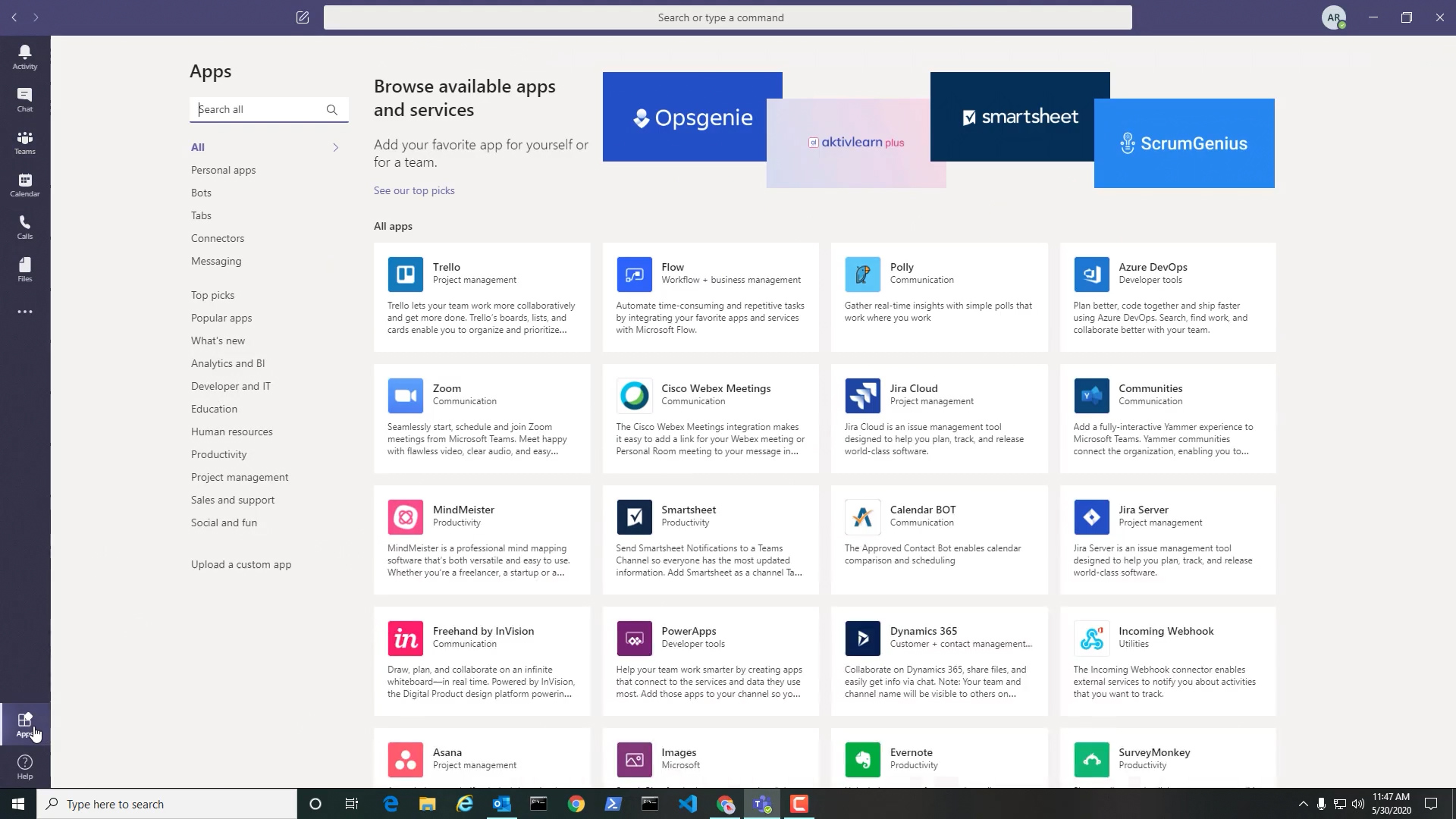Browse Education apps
The width and height of the screenshot is (1456, 819).
pyautogui.click(x=215, y=409)
